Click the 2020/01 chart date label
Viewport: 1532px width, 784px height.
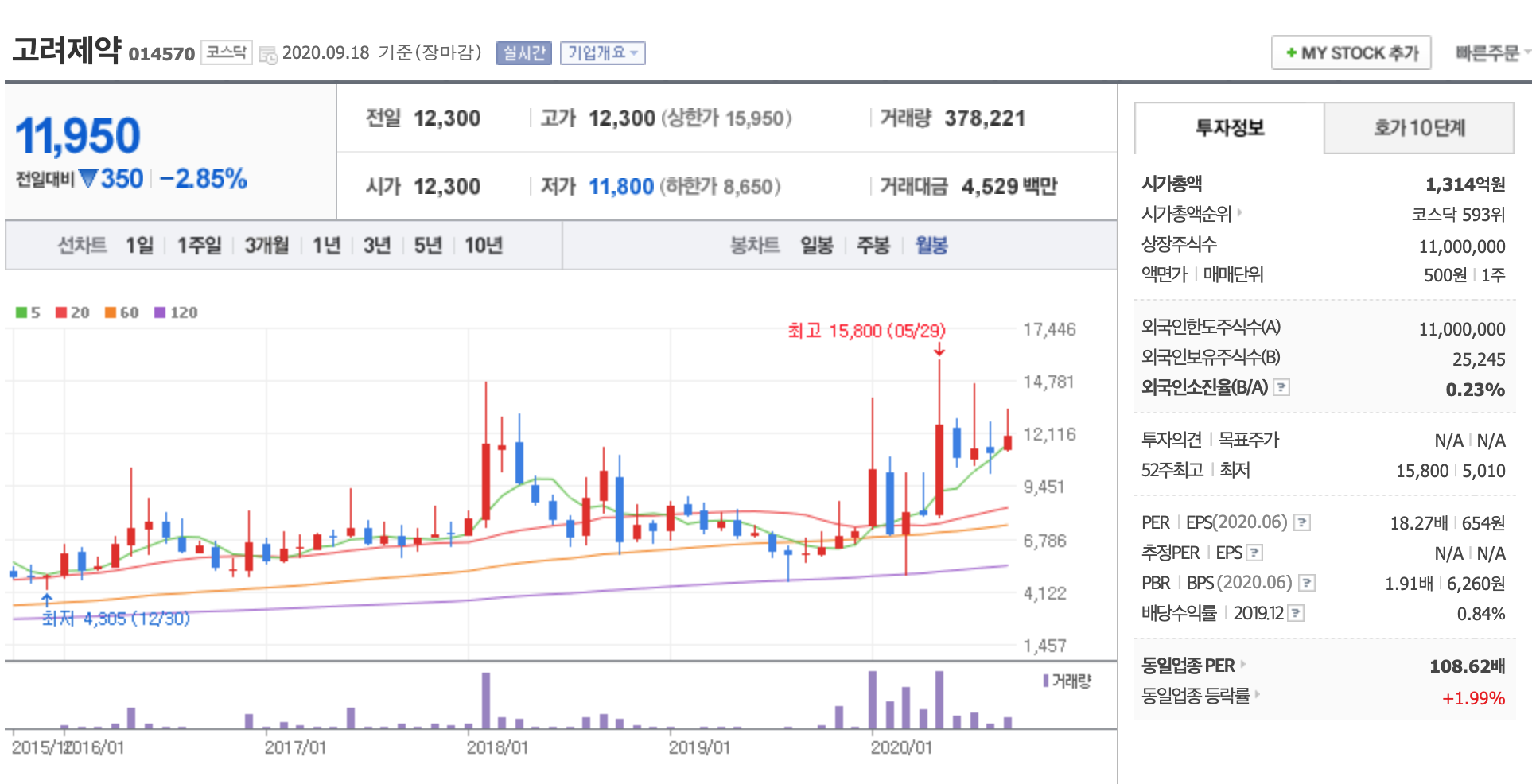click(x=901, y=747)
